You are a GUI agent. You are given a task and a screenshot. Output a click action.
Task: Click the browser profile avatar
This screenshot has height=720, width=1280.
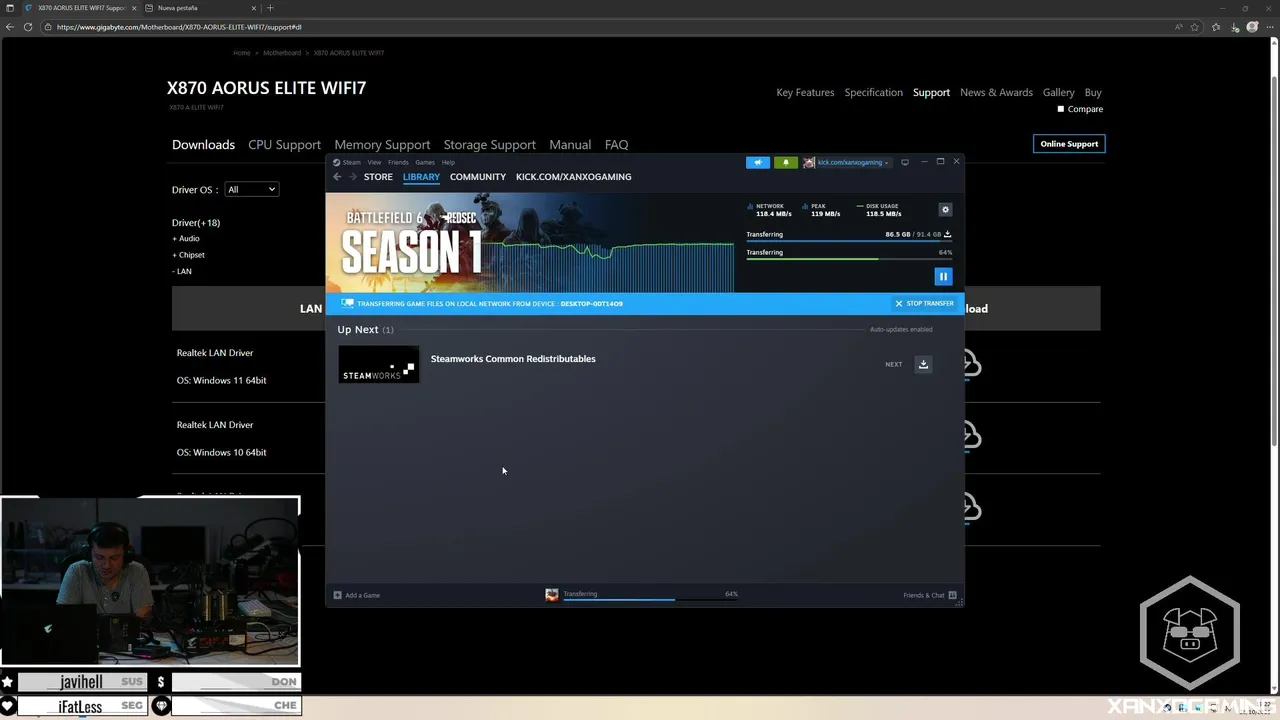[1253, 27]
